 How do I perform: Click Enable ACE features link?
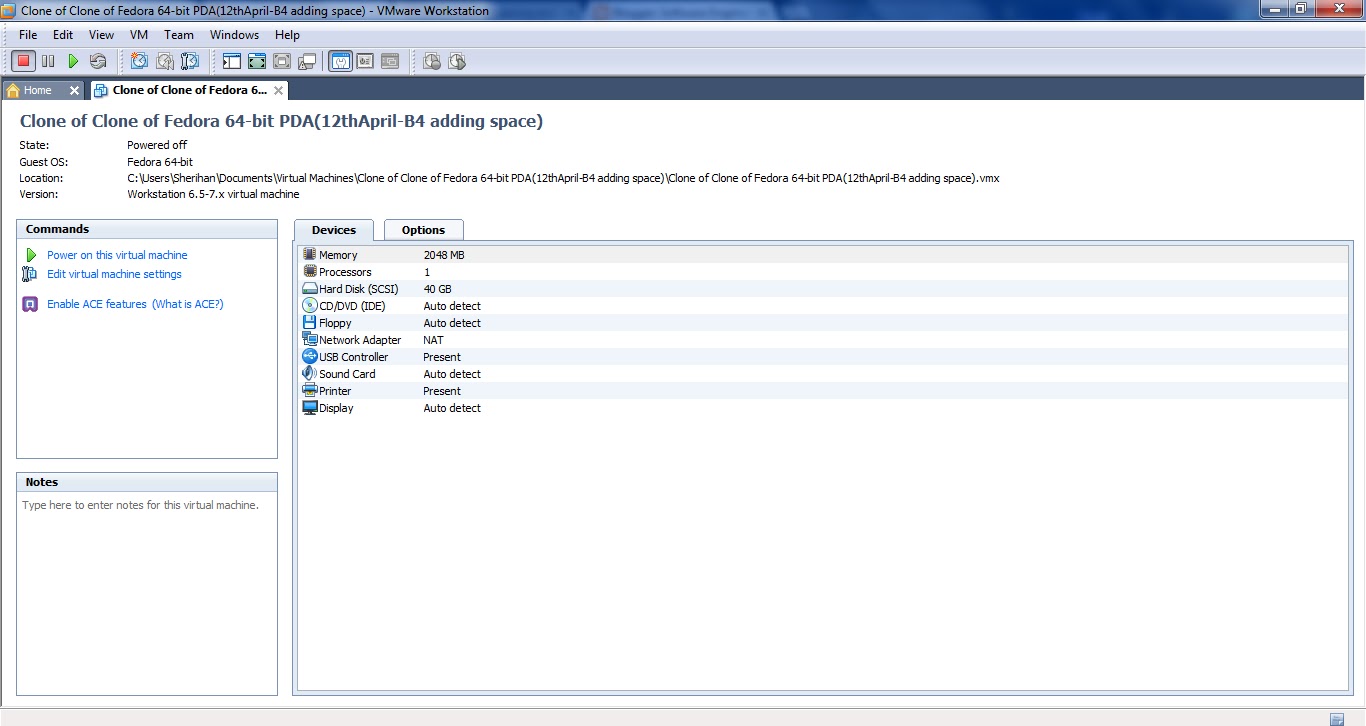coord(97,304)
